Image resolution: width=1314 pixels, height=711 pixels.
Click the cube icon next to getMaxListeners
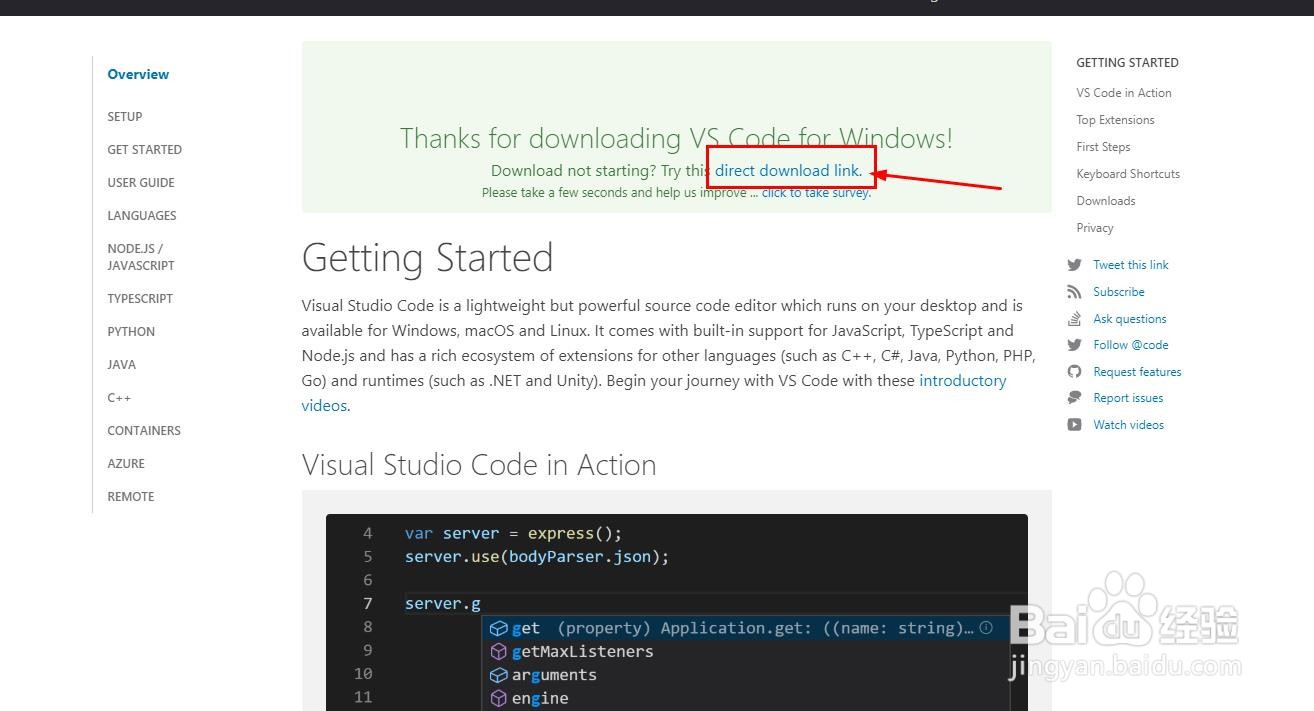(498, 651)
